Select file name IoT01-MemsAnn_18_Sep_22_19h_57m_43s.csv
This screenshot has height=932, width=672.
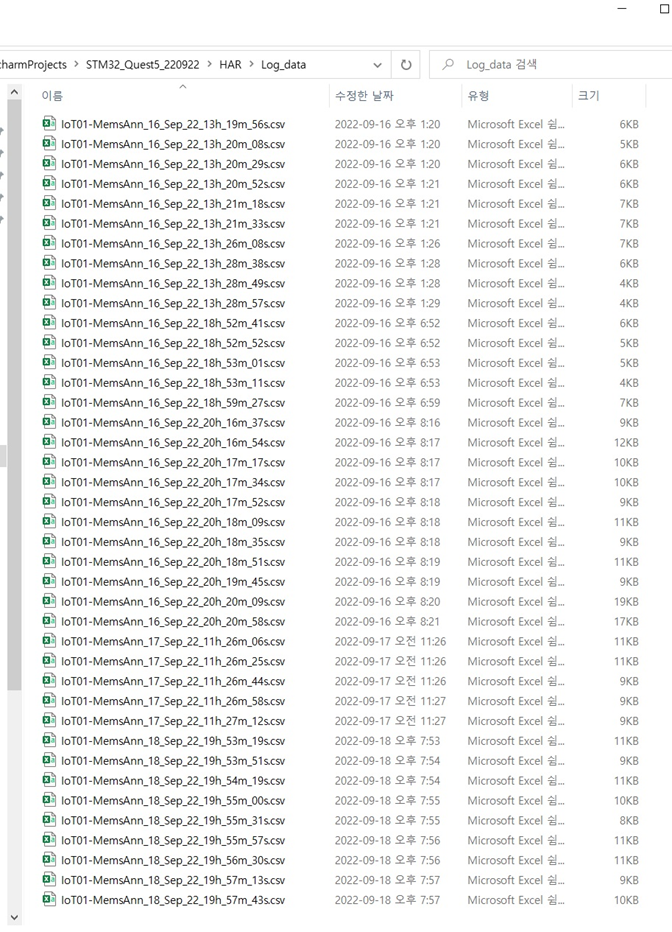pos(173,900)
